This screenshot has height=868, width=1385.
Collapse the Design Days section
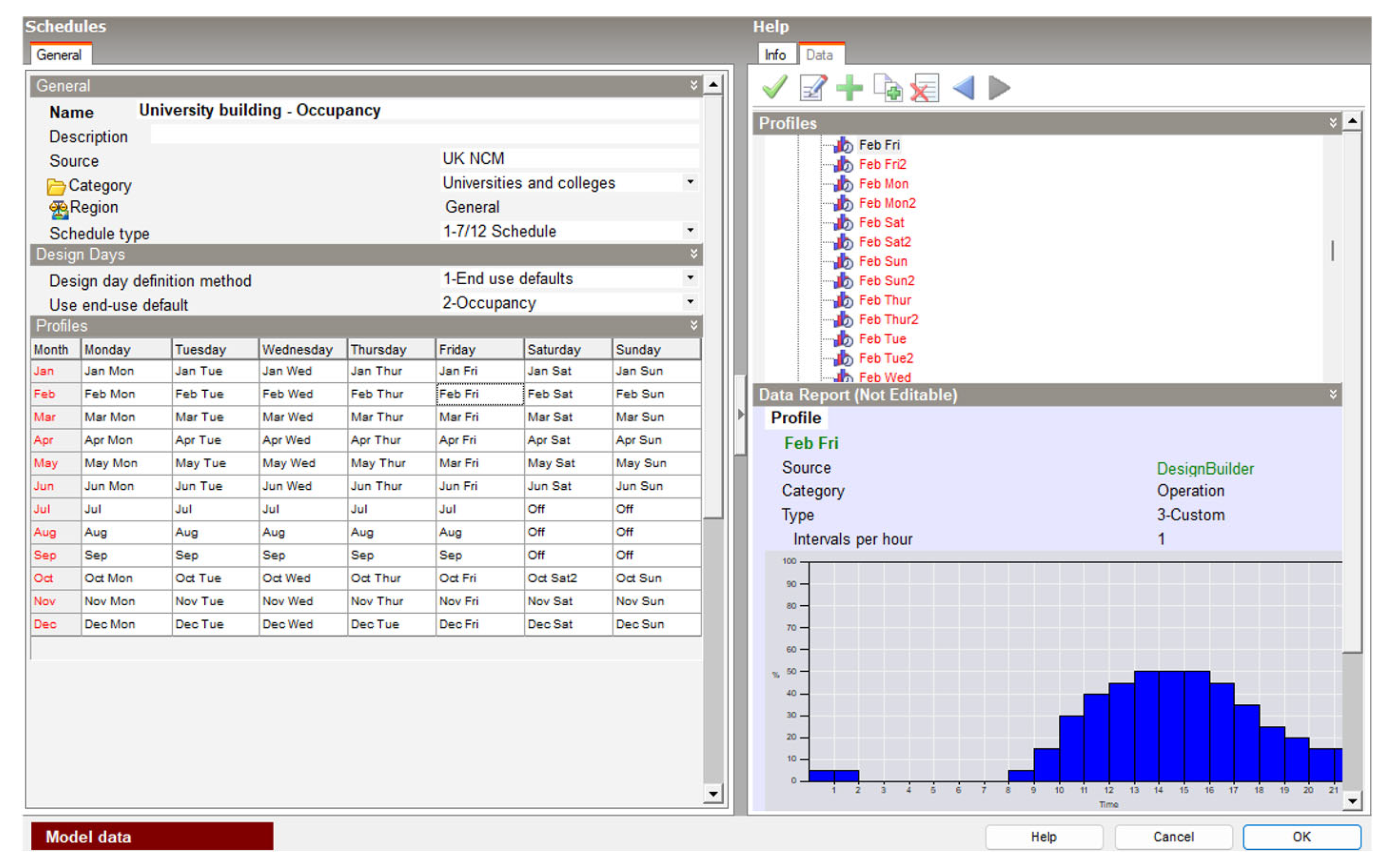693,254
